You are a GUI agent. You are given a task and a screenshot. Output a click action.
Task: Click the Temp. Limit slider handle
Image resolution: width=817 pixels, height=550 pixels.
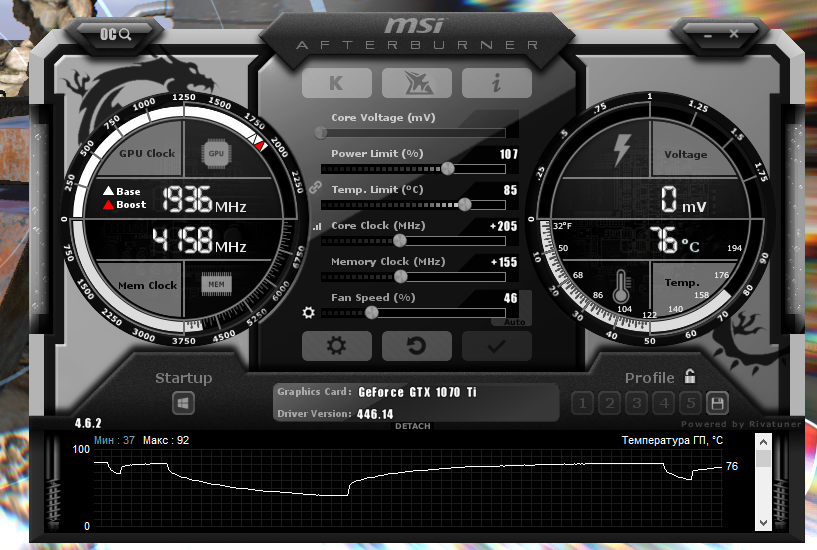[x=465, y=205]
